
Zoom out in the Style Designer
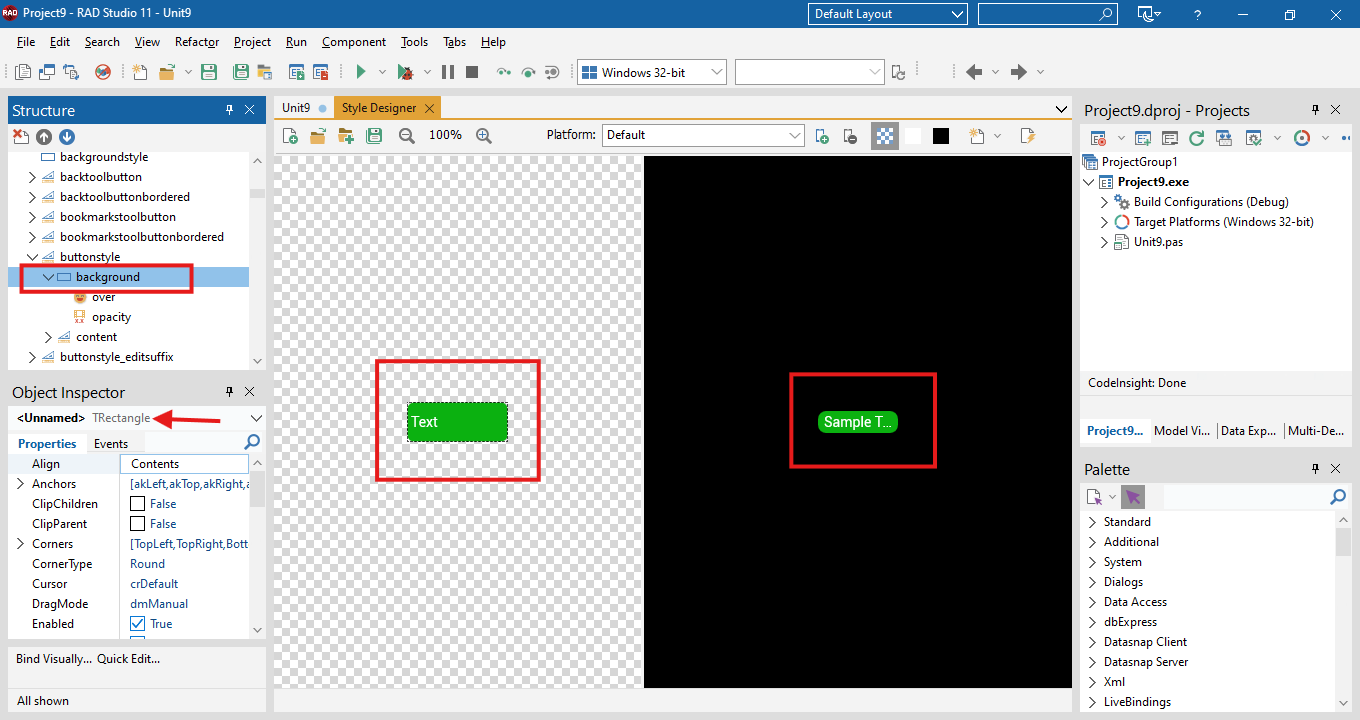pyautogui.click(x=407, y=135)
